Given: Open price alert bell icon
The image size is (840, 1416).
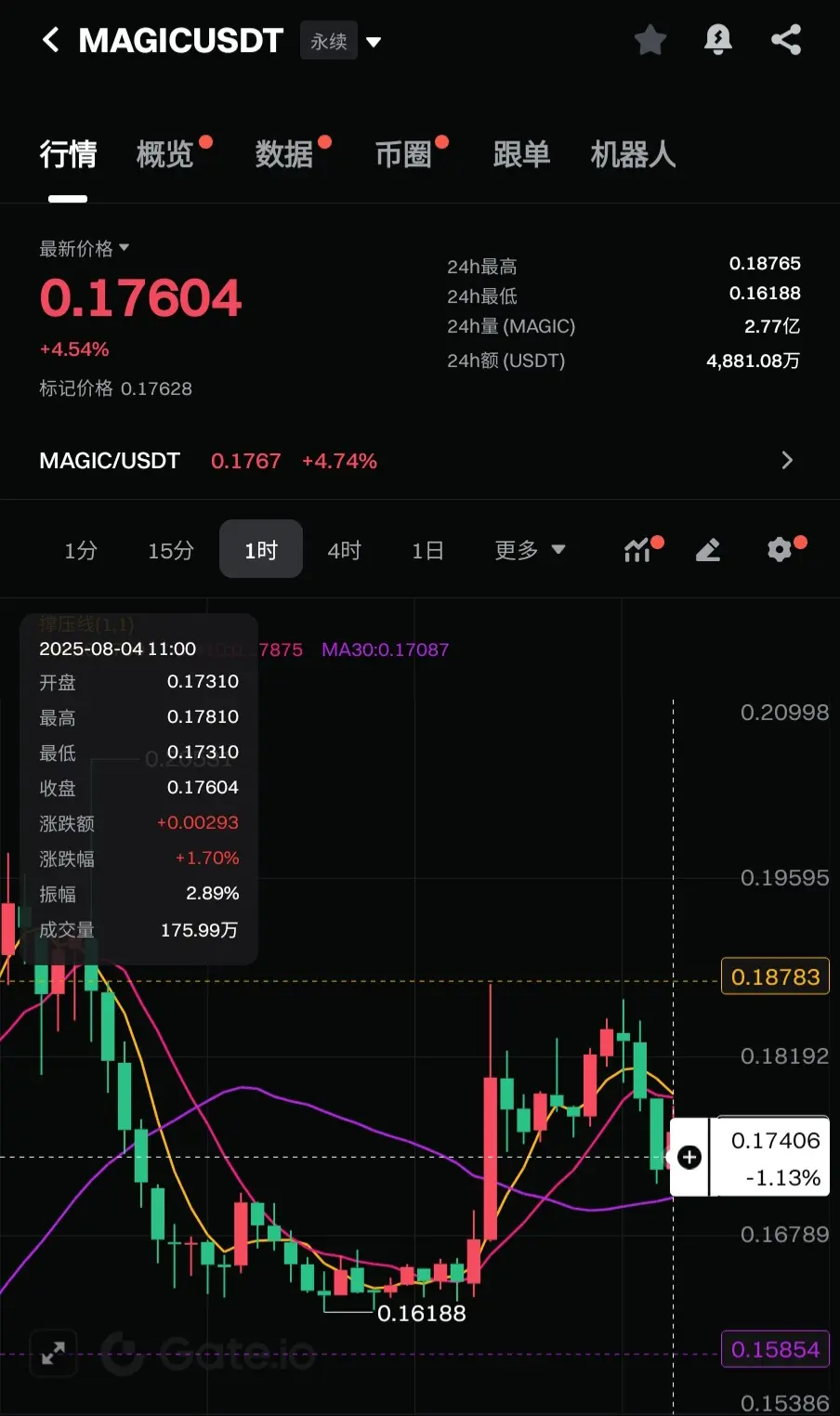Looking at the screenshot, I should pos(718,40).
